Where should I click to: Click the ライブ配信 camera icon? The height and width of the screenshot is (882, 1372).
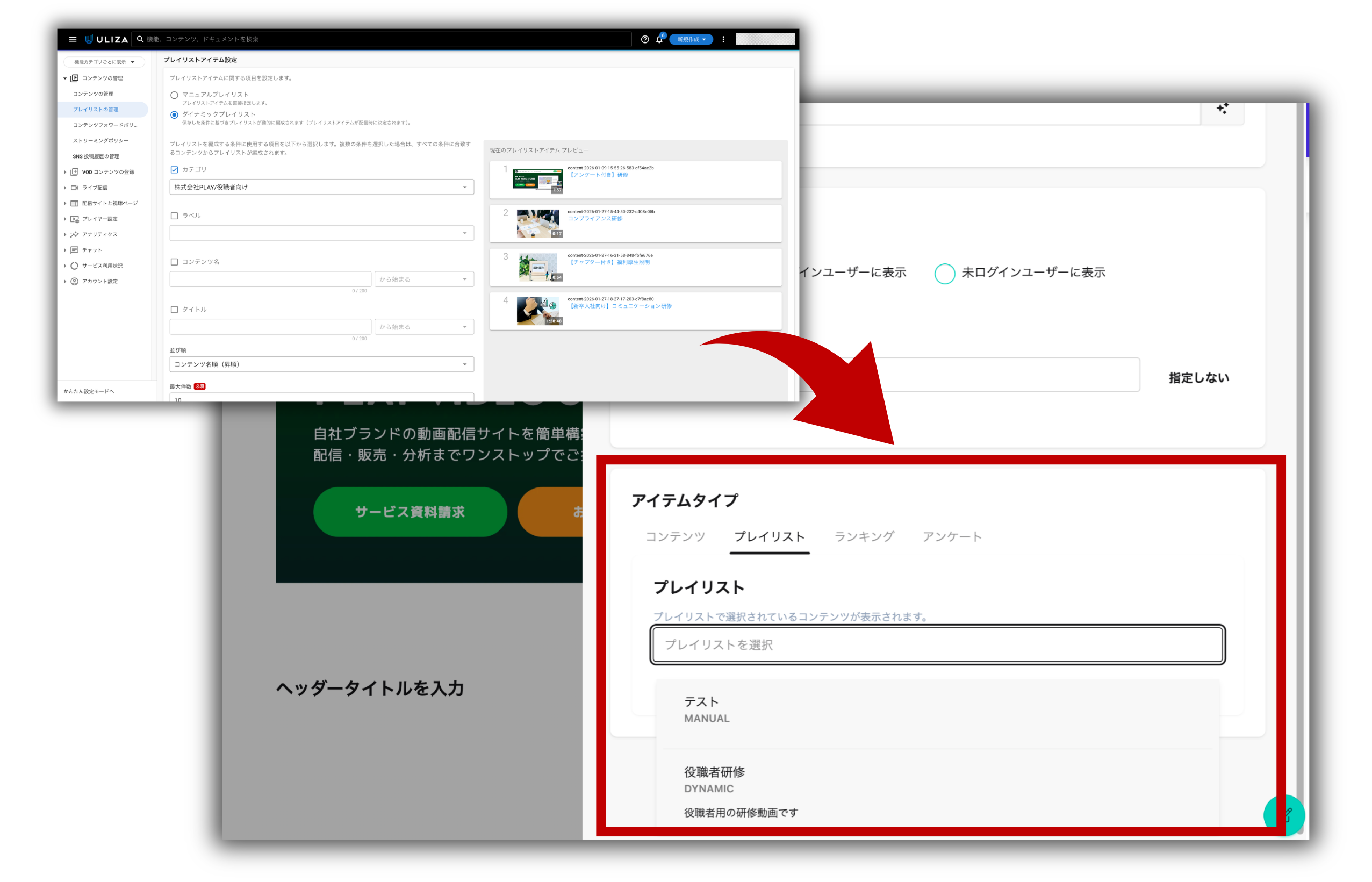tap(75, 187)
